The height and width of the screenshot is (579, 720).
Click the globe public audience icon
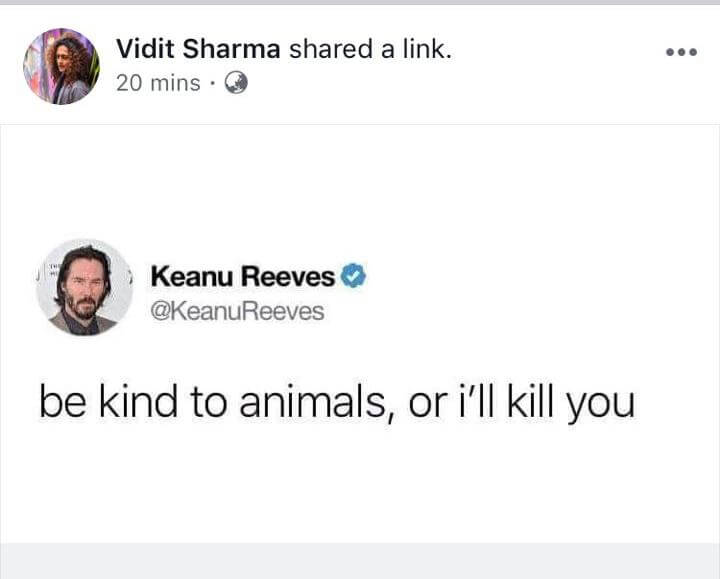coord(235,84)
